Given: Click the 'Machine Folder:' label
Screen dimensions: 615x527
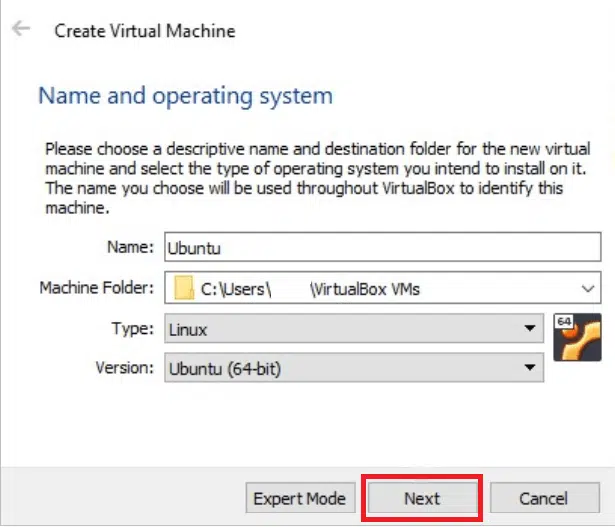Looking at the screenshot, I should coord(96,288).
